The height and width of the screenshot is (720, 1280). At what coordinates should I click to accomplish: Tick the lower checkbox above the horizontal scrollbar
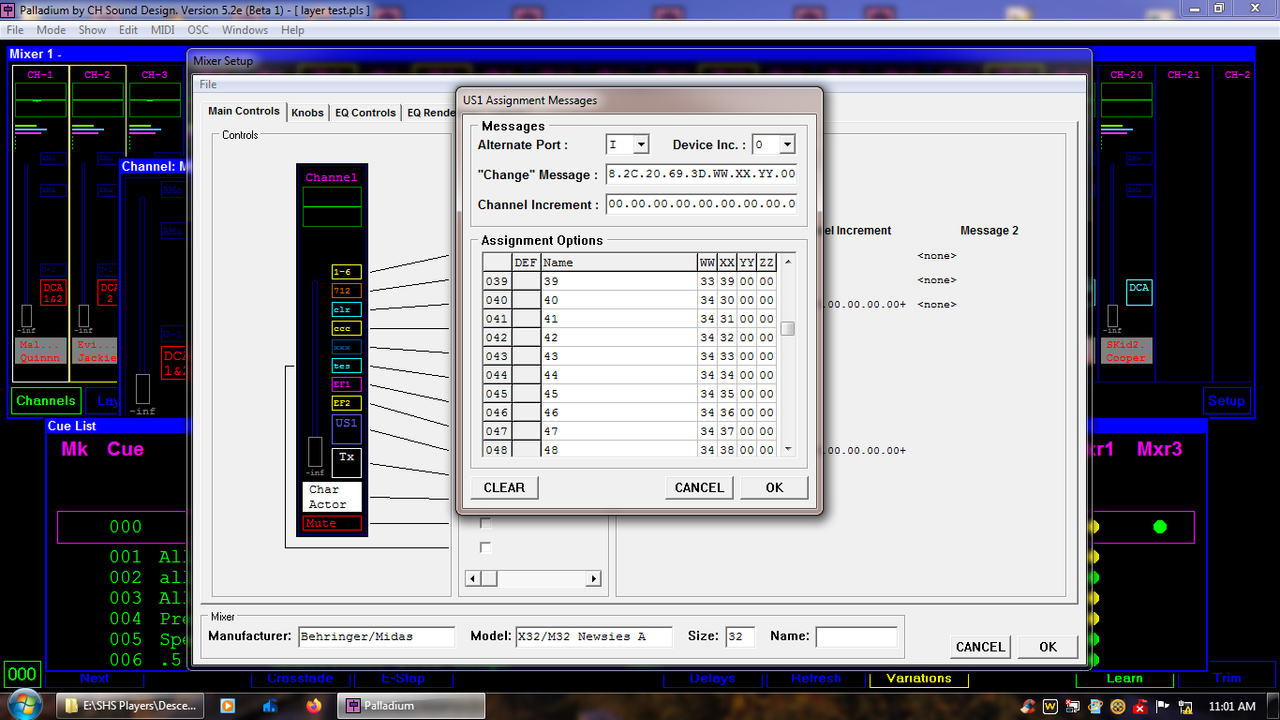(486, 547)
